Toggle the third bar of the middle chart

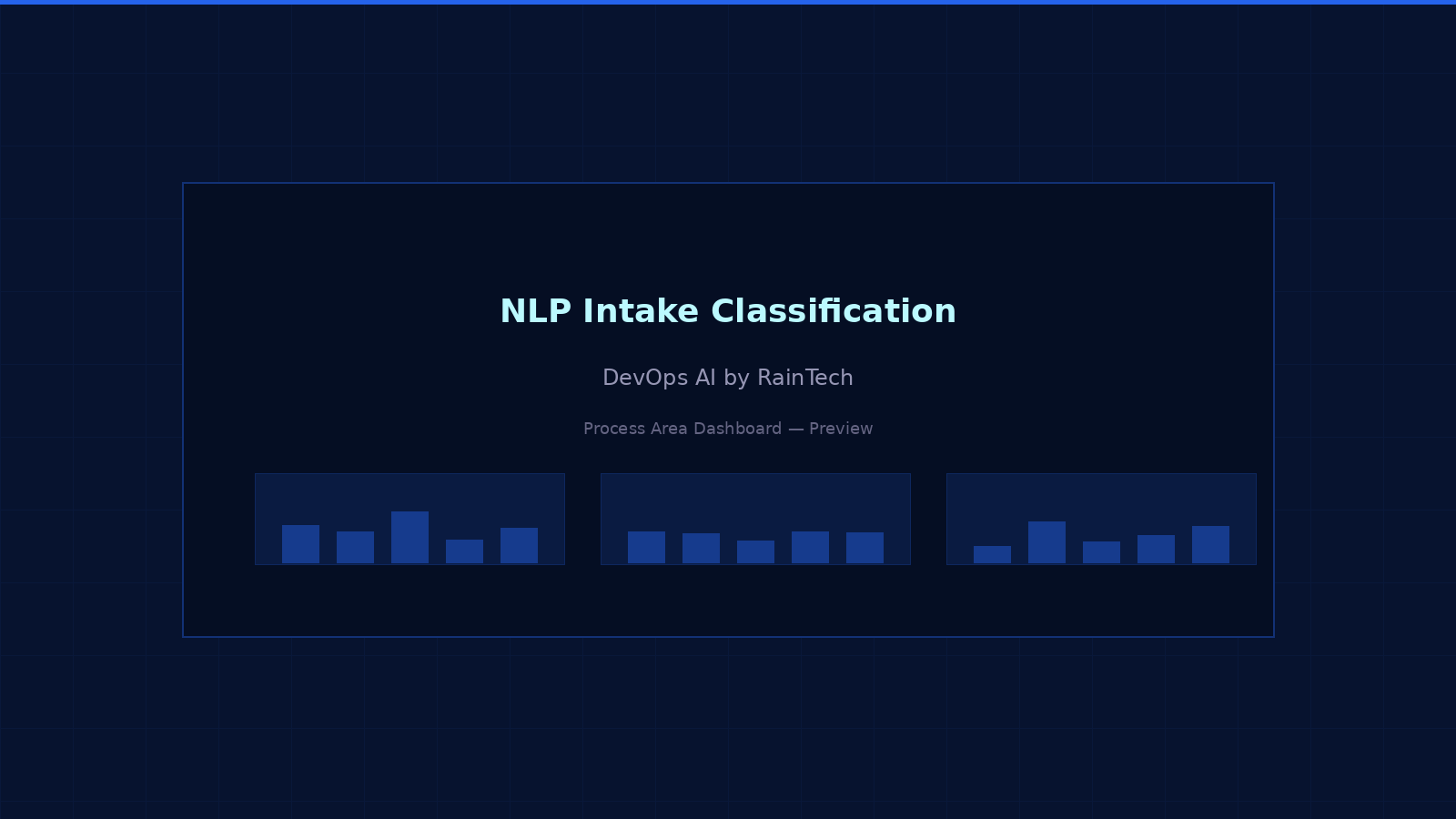click(755, 551)
